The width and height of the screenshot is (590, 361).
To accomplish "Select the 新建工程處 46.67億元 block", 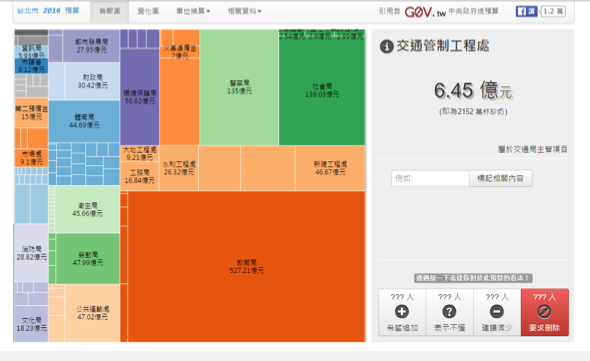I will 330,168.
